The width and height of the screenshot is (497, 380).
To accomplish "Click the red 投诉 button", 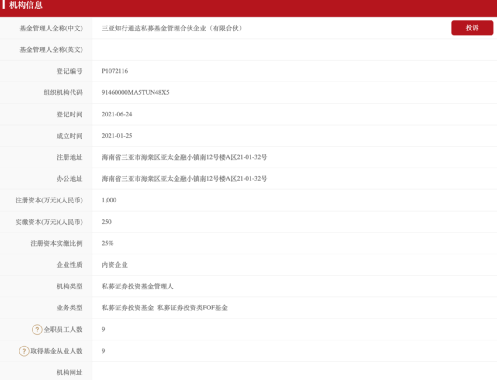I will click(x=472, y=28).
